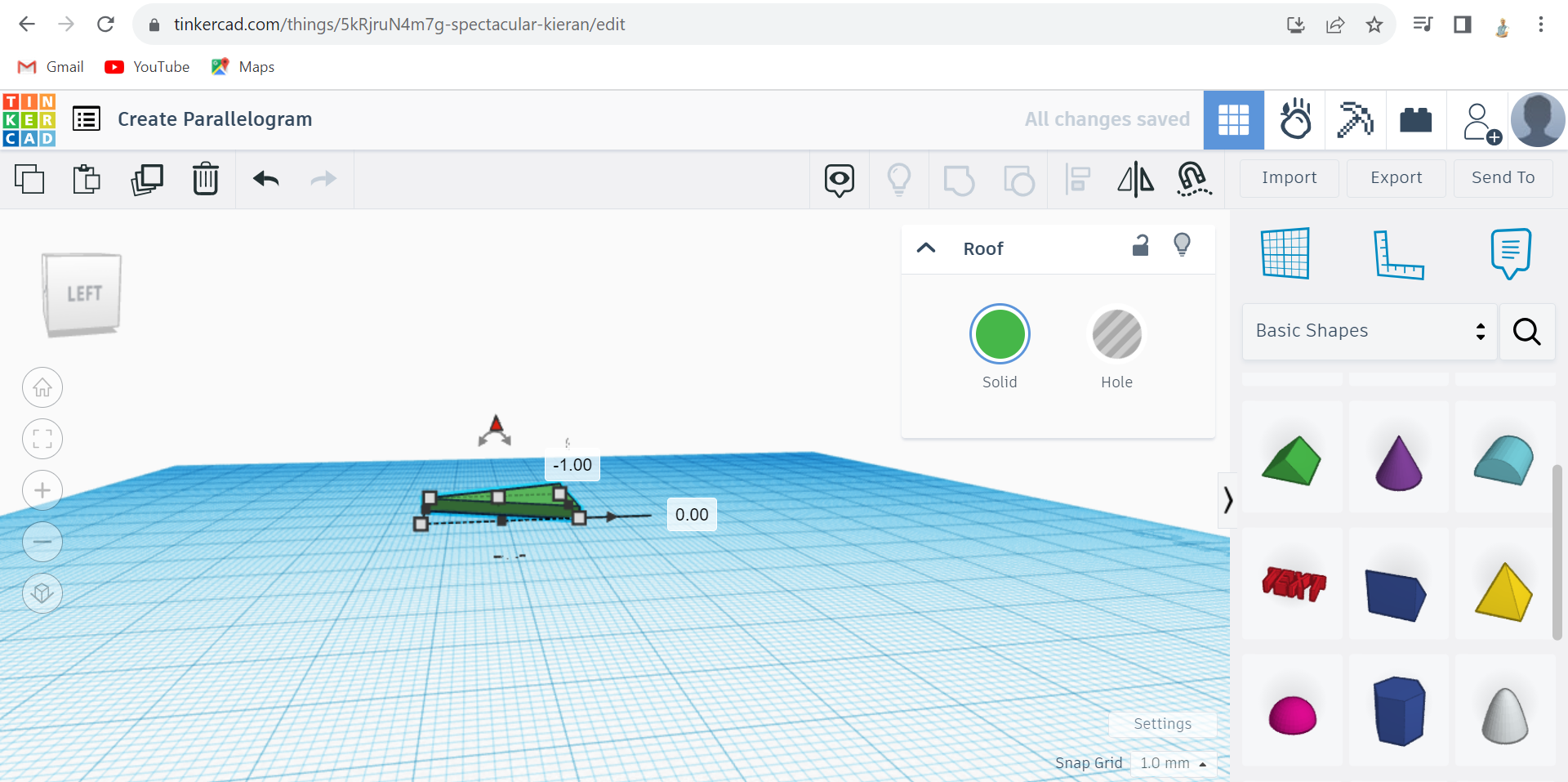This screenshot has height=782, width=1568.
Task: Click the shapes panel scrollbar
Action: [x=1557, y=552]
